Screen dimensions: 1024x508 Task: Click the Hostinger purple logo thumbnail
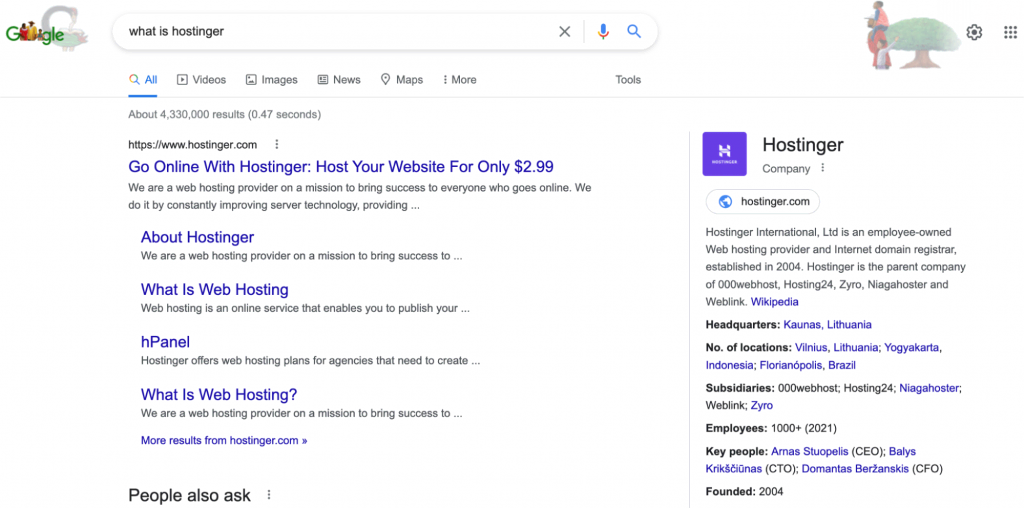(725, 155)
